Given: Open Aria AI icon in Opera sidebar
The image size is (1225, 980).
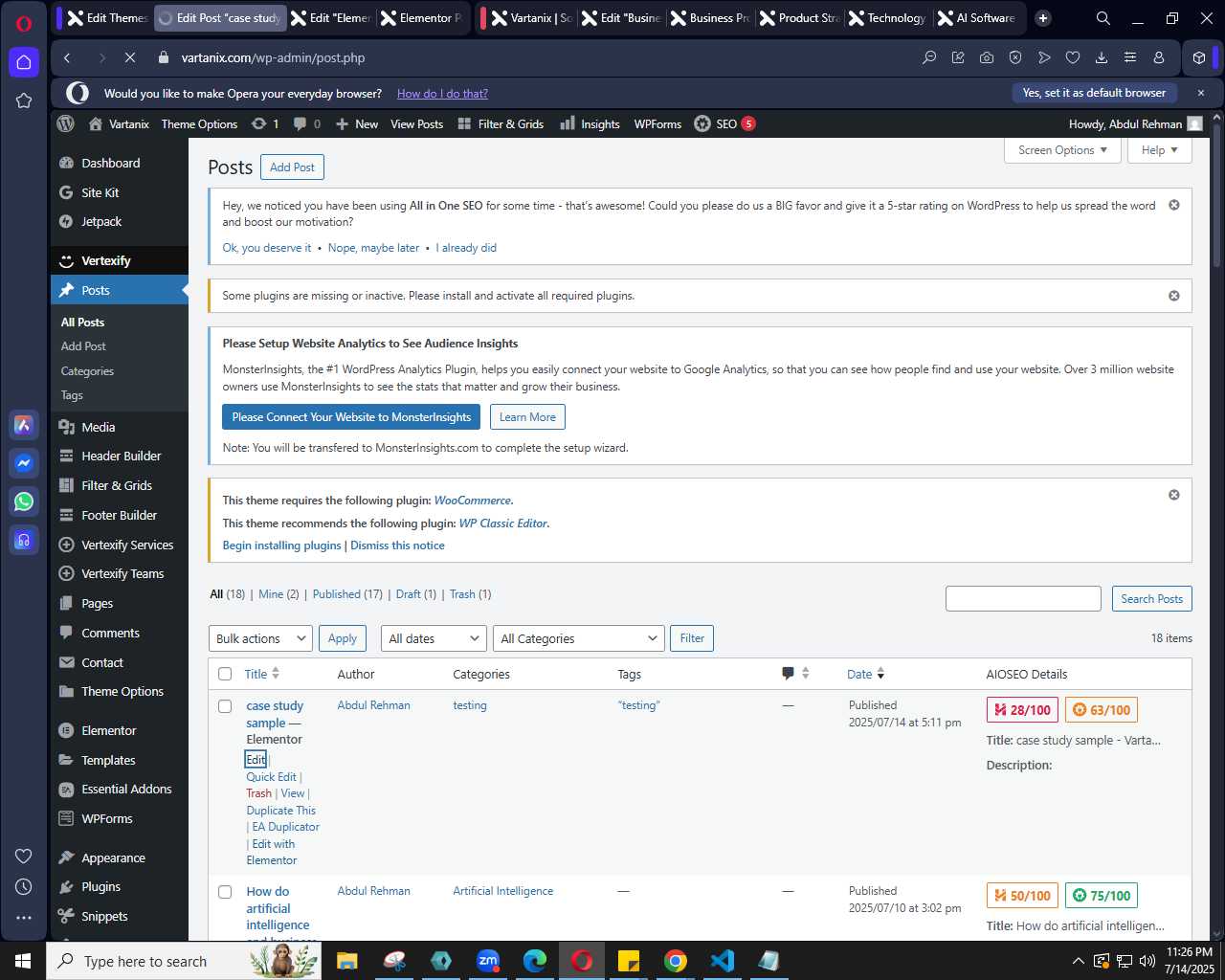Looking at the screenshot, I should point(24,425).
